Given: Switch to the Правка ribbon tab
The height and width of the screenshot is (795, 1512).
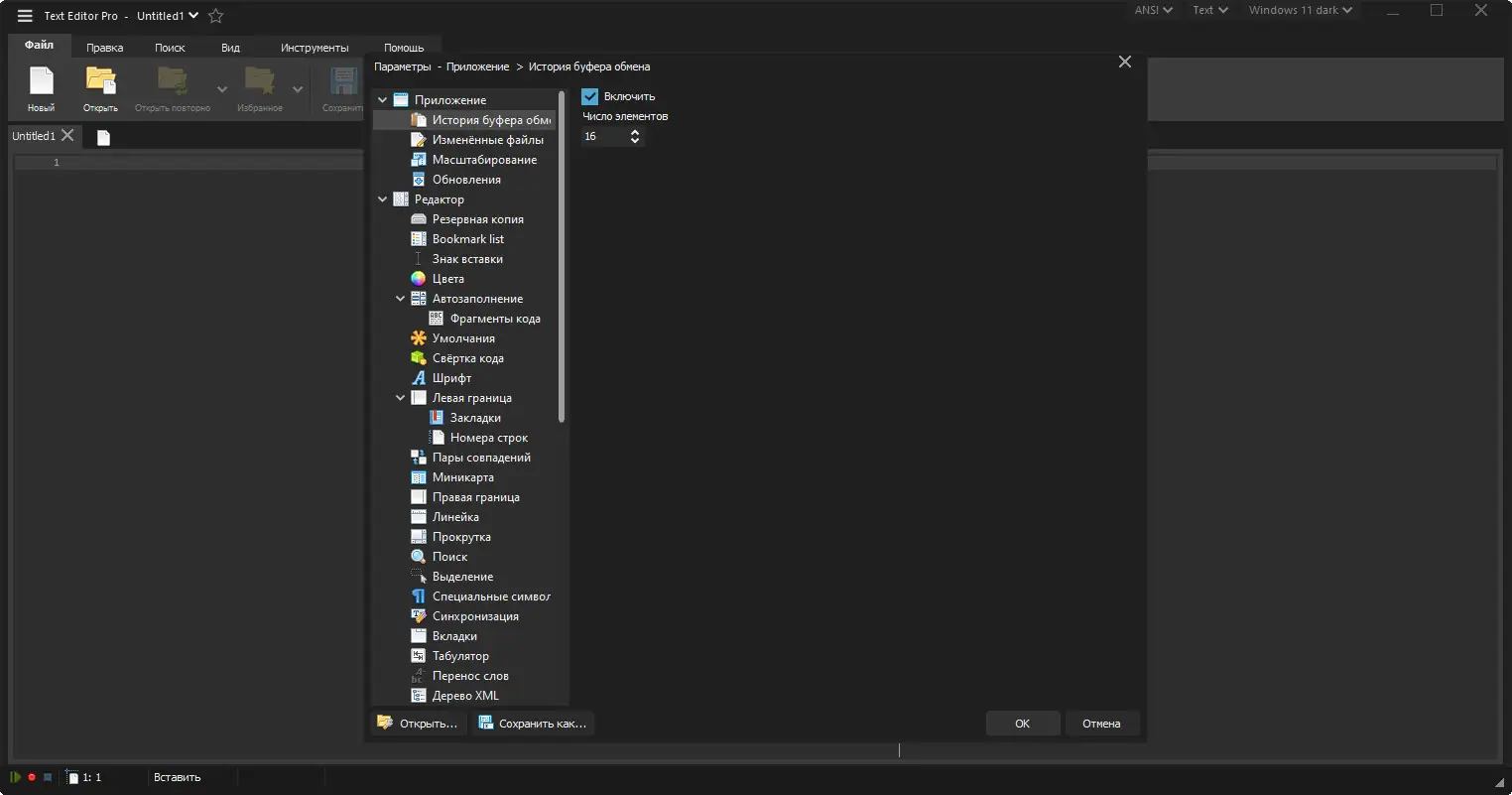Looking at the screenshot, I should [x=105, y=48].
